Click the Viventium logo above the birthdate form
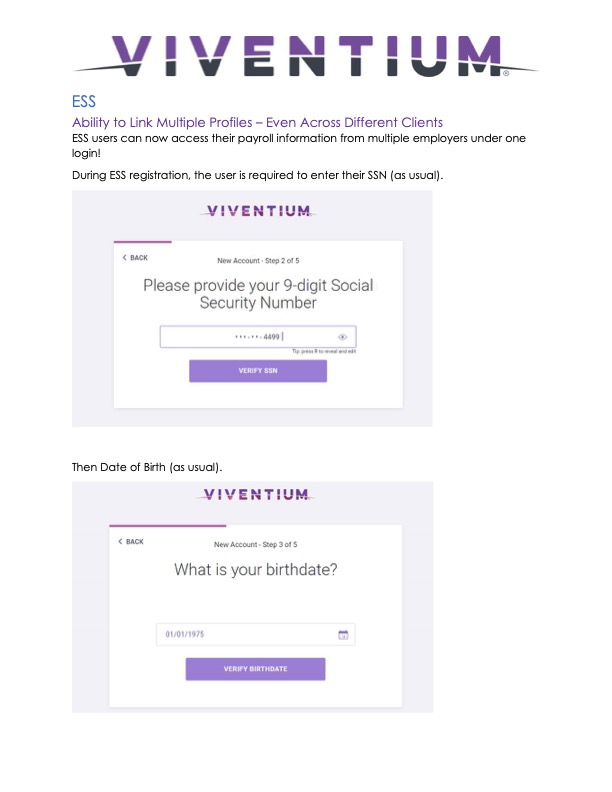 click(x=256, y=495)
